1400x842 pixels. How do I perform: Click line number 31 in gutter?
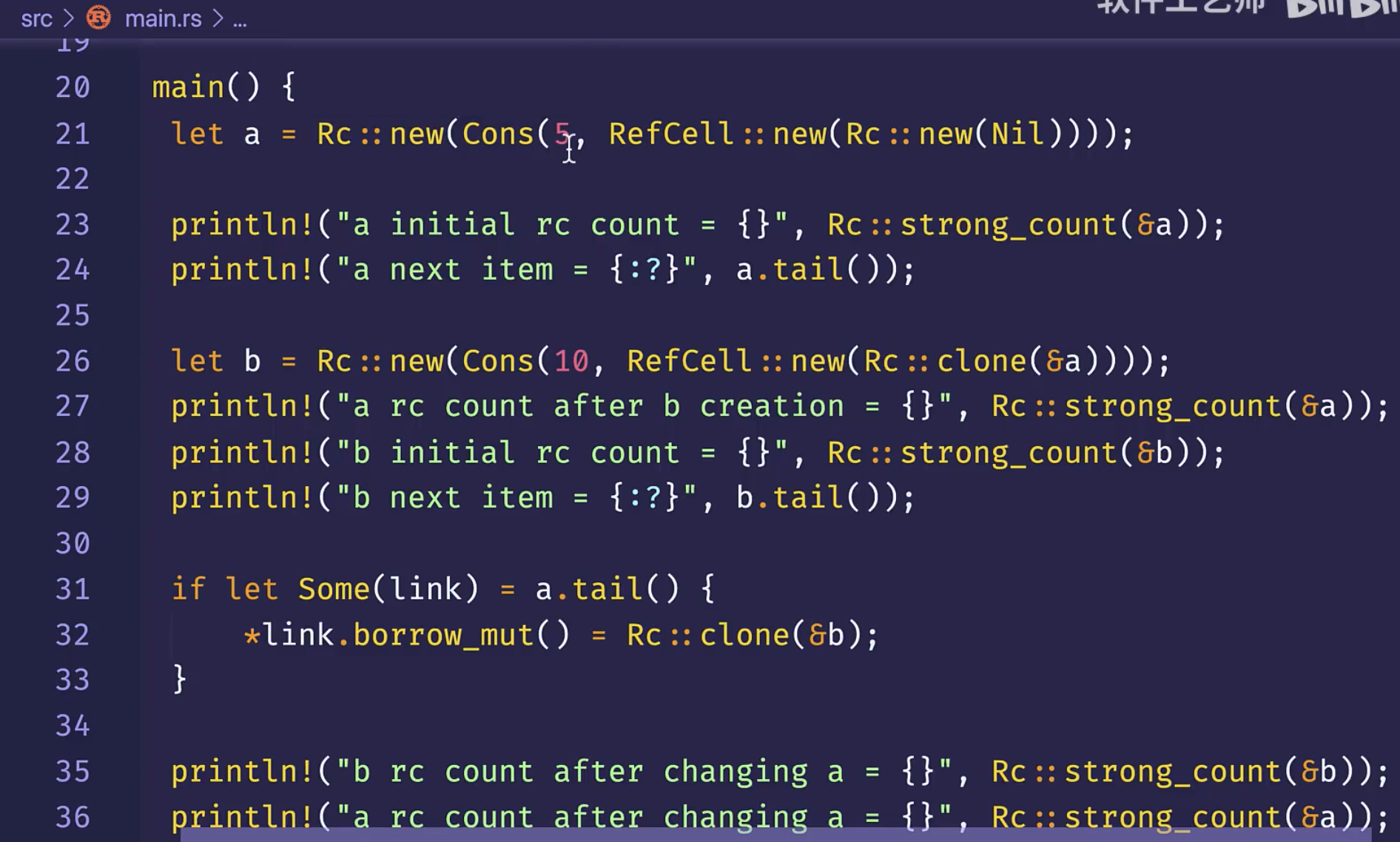click(73, 589)
